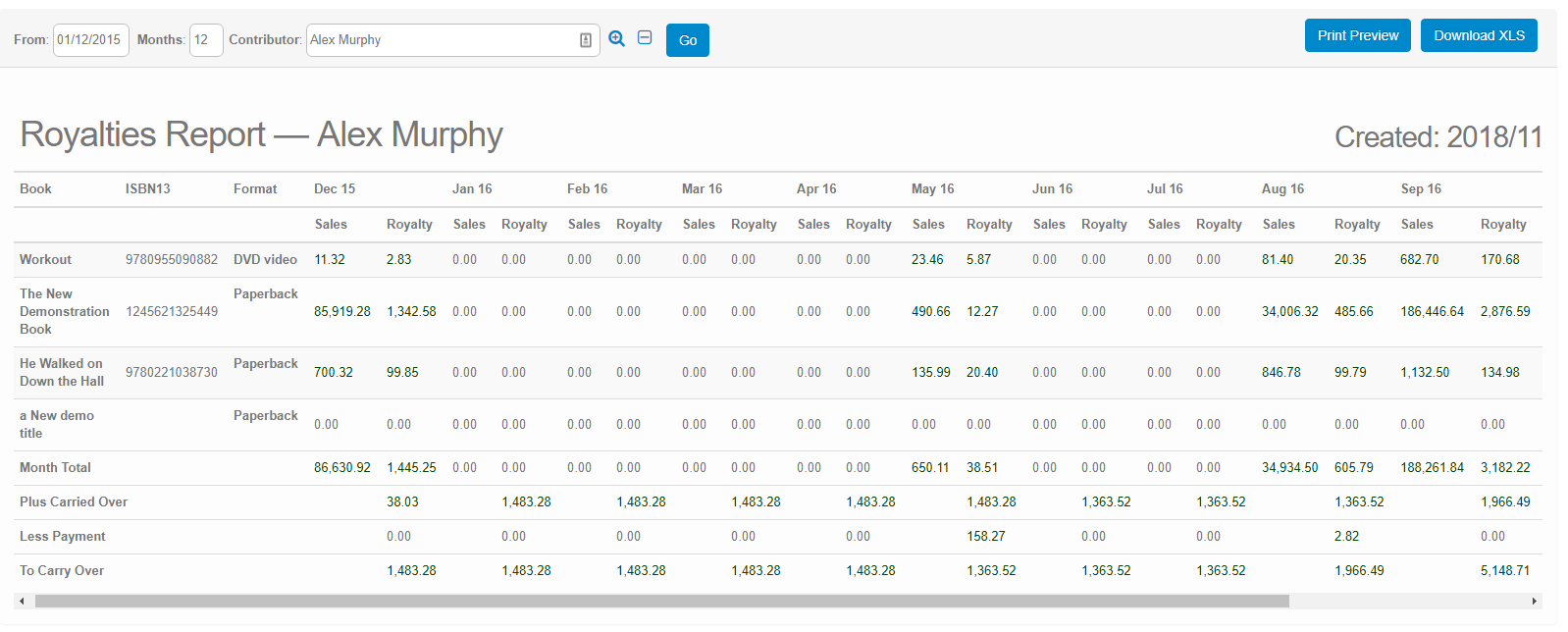Click the 34,006.32 August sales value
The width and height of the screenshot is (1568, 632).
click(1290, 311)
